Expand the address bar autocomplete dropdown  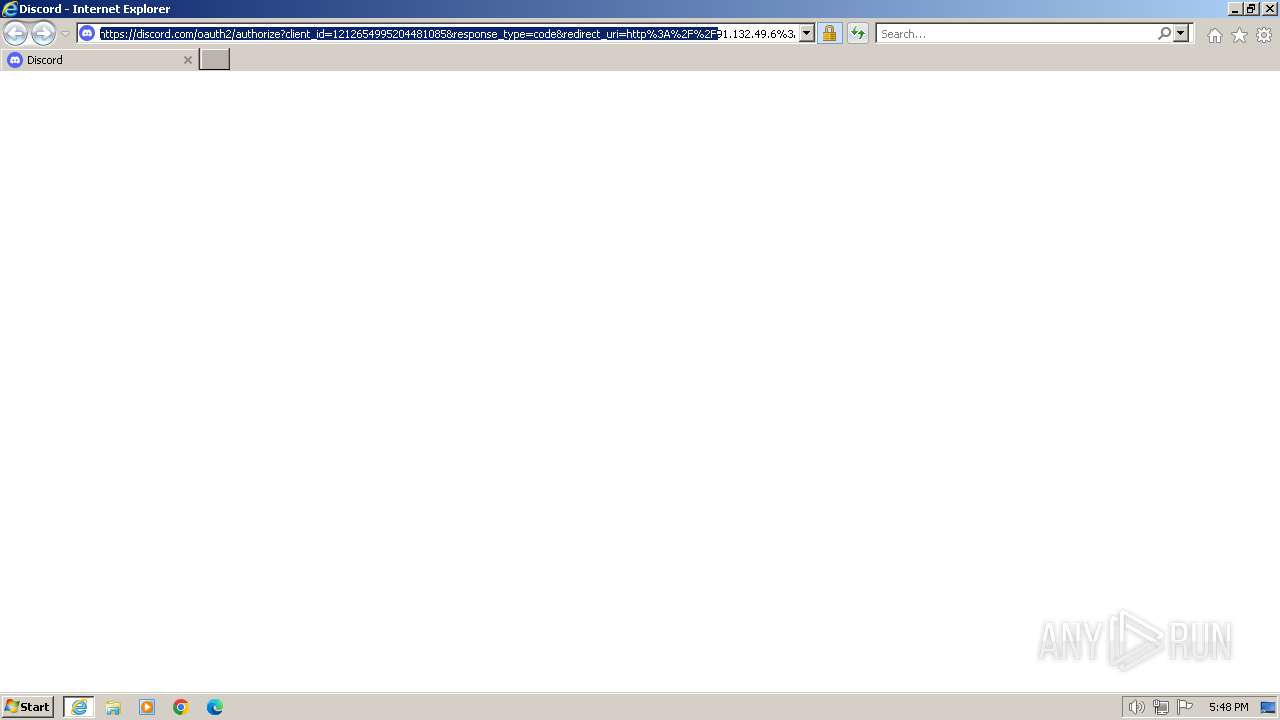(806, 34)
